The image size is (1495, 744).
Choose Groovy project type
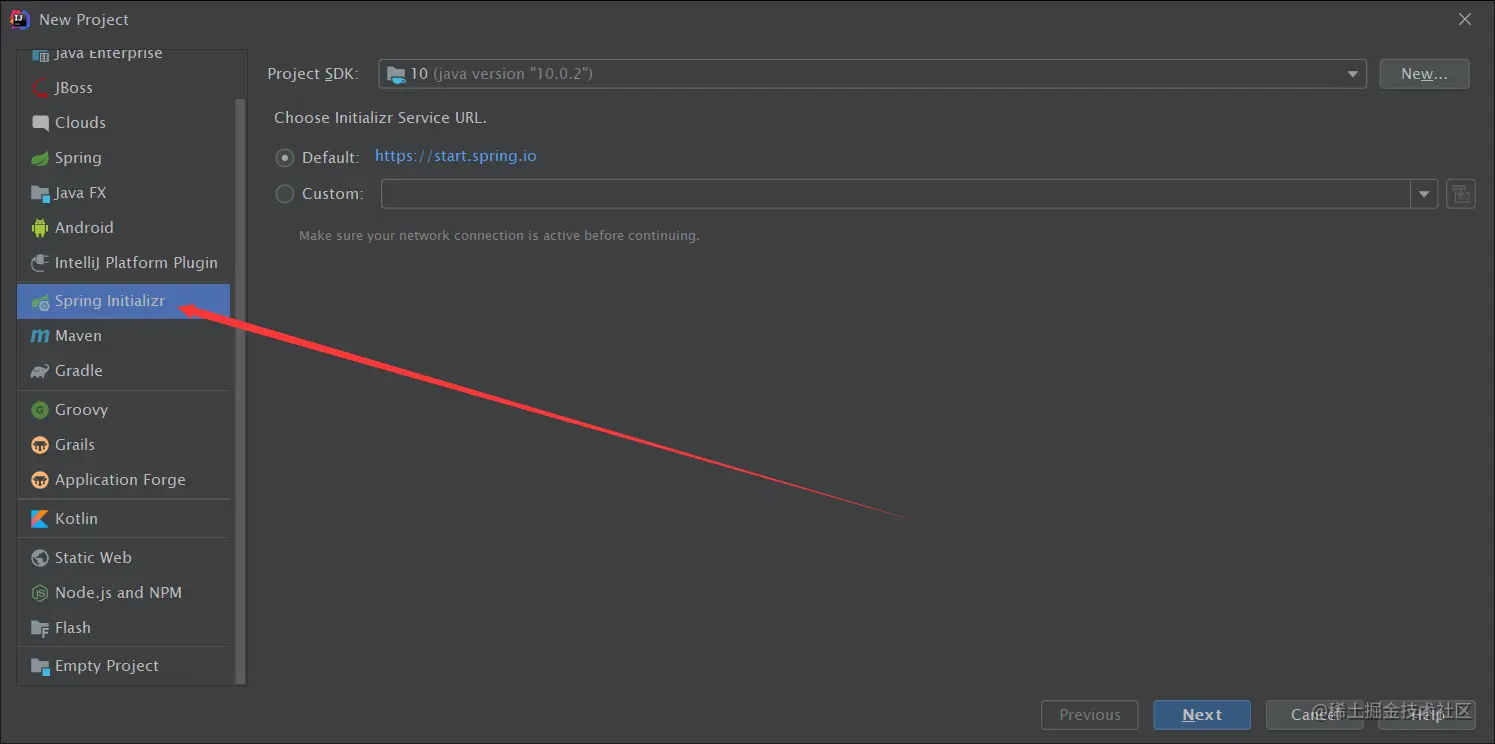pos(124,410)
